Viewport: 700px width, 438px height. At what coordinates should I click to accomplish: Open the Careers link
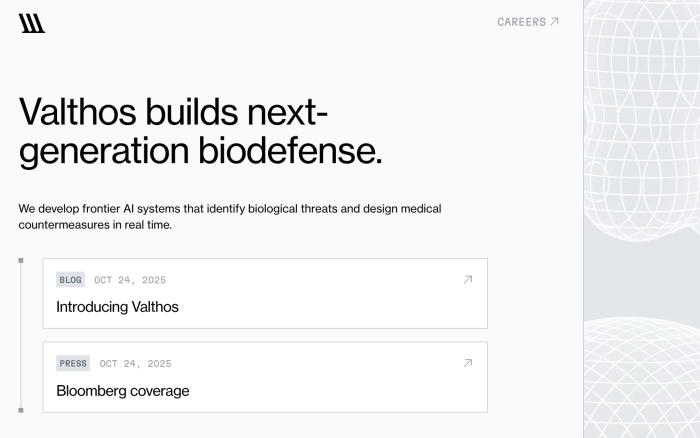522,22
